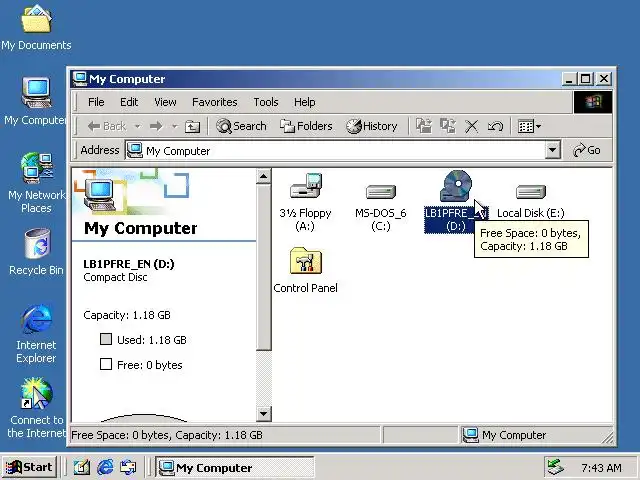Click the Copy To toolbar icon
The width and height of the screenshot is (640, 480).
pos(448,126)
